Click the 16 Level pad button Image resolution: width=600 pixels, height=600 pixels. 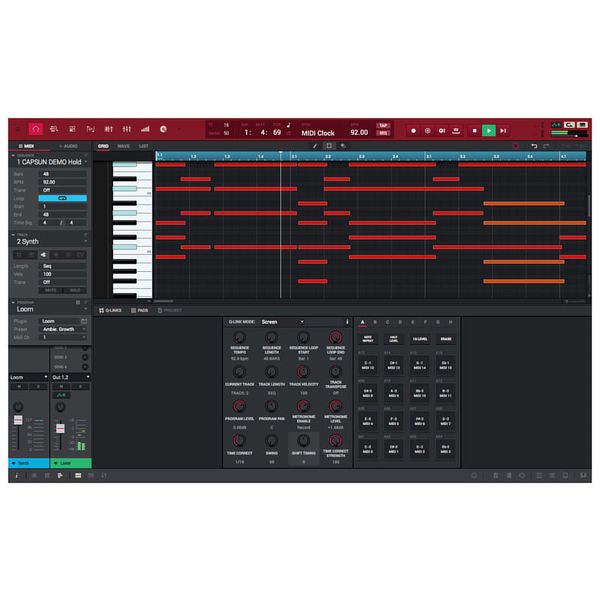pos(420,339)
